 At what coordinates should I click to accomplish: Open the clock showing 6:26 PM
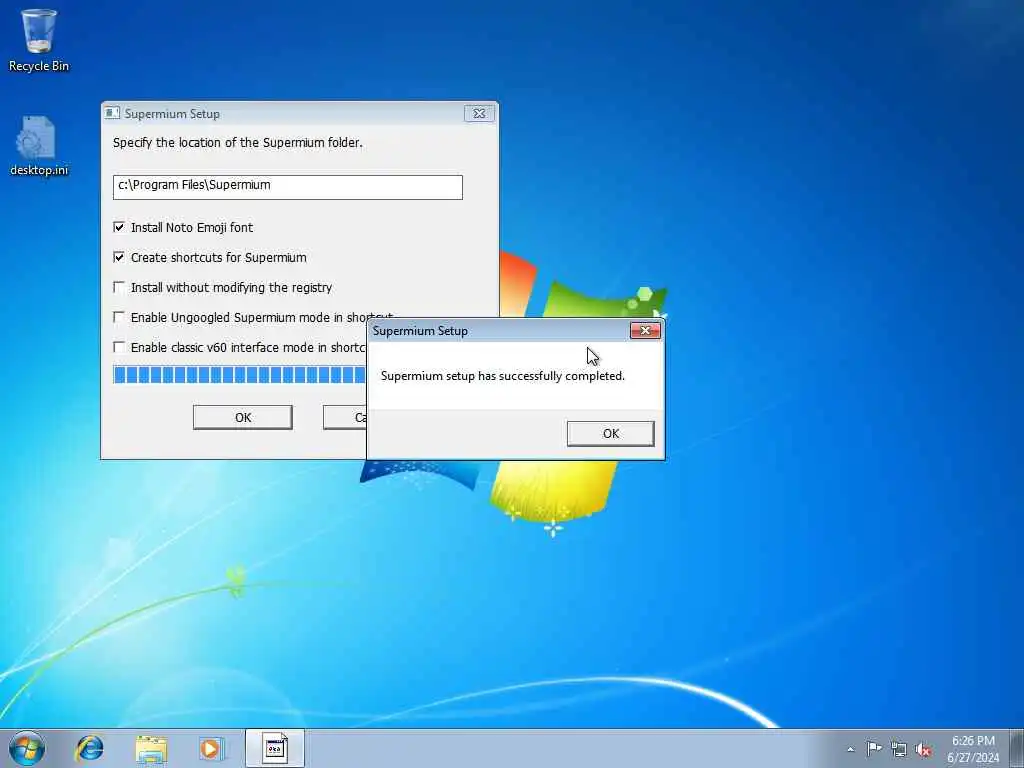click(x=973, y=749)
